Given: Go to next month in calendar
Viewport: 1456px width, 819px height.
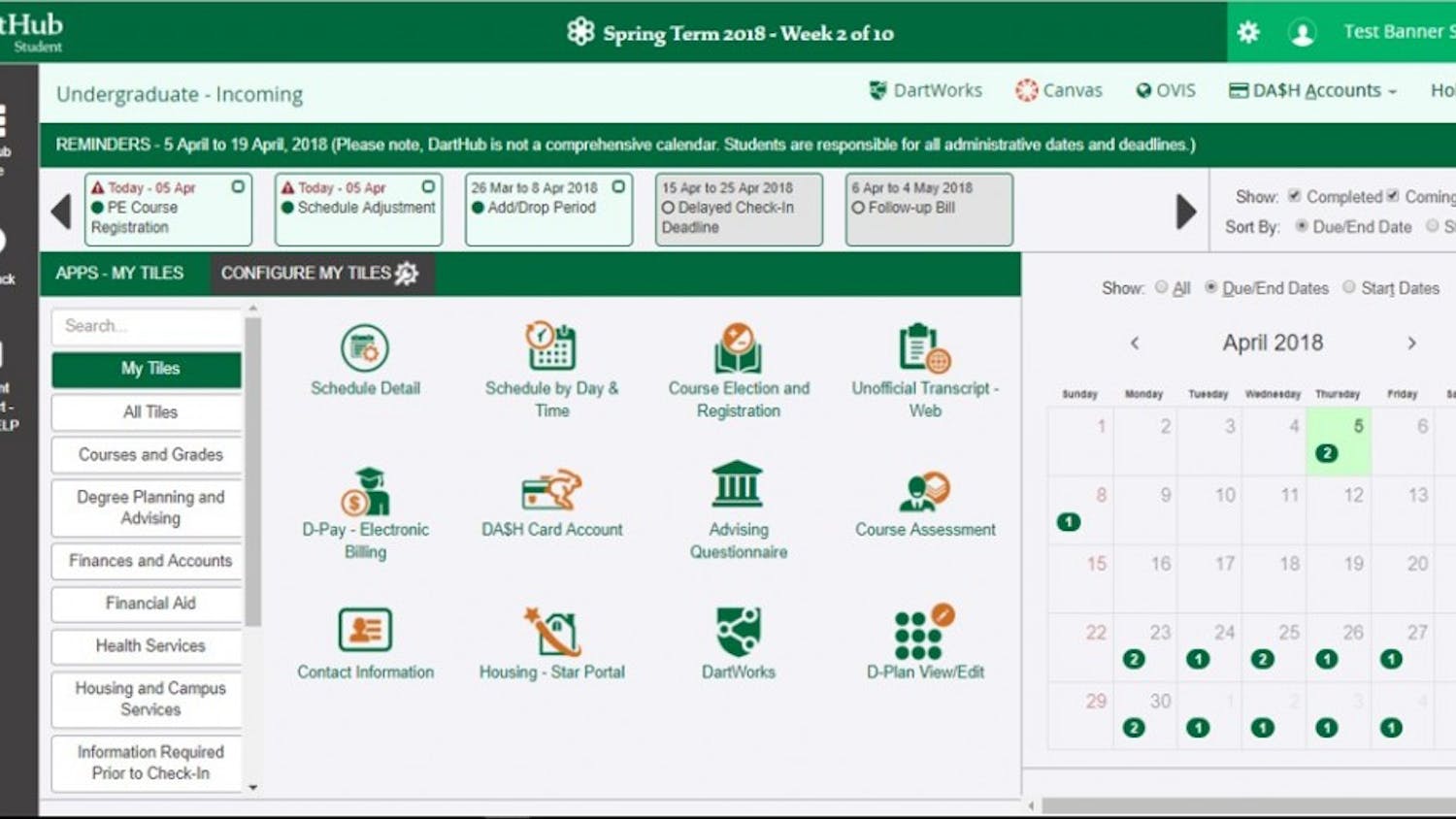Looking at the screenshot, I should pos(1411,343).
